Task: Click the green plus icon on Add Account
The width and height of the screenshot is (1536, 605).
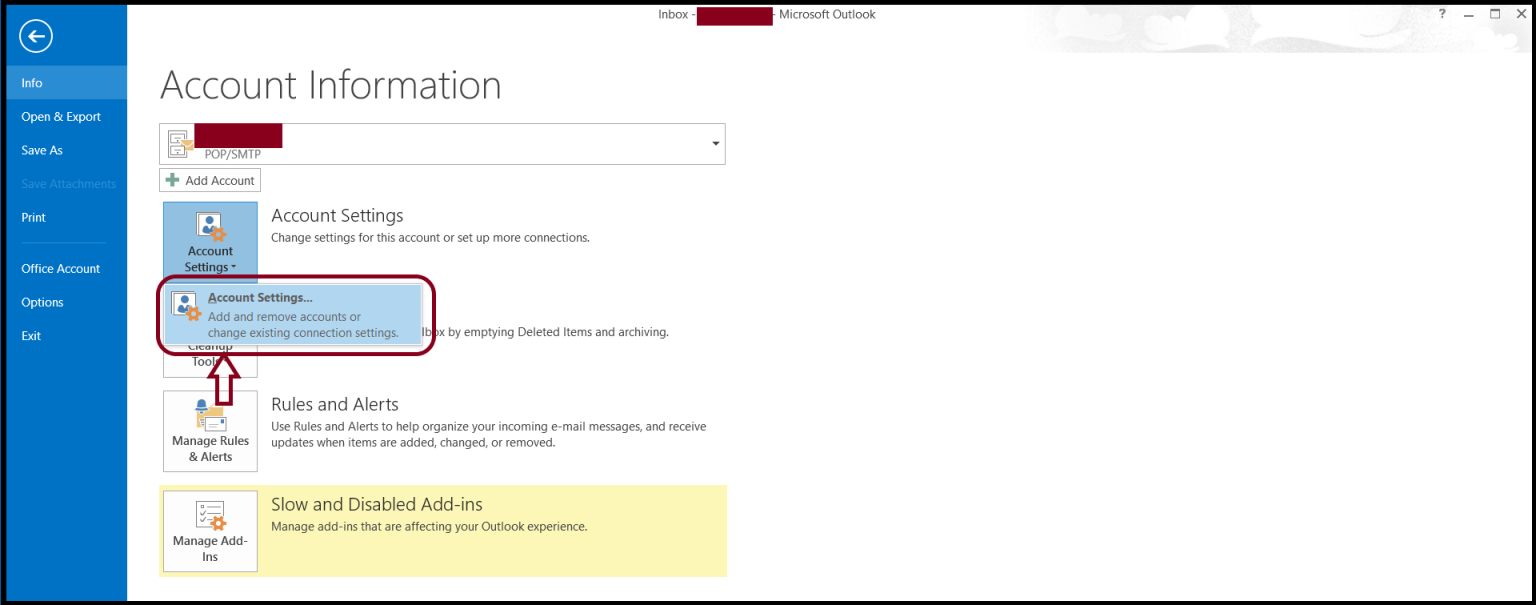Action: click(x=173, y=180)
